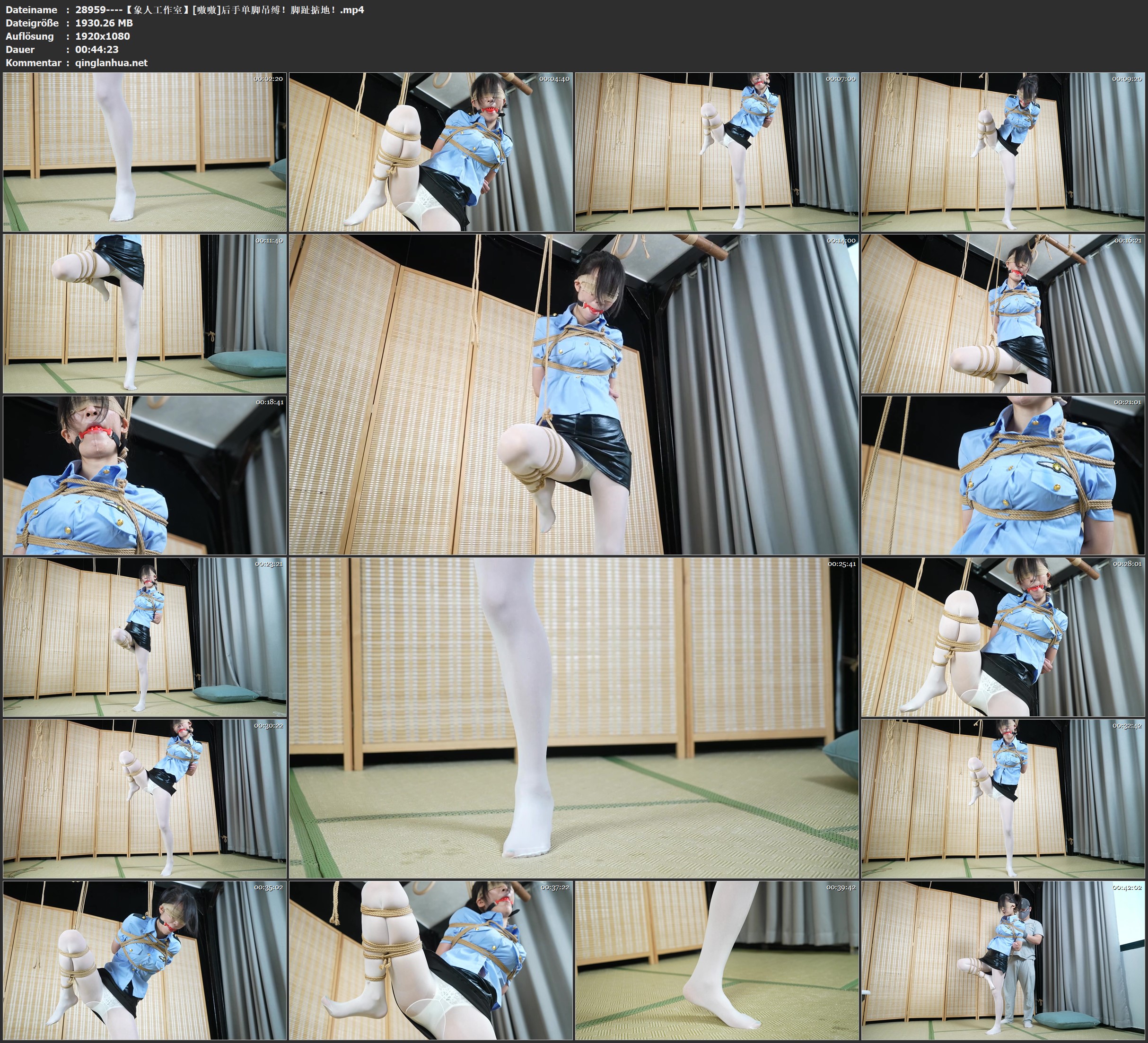Viewport: 1148px width, 1043px height.
Task: Select the thumbnail timestamped 00:11:40
Action: tap(145, 313)
